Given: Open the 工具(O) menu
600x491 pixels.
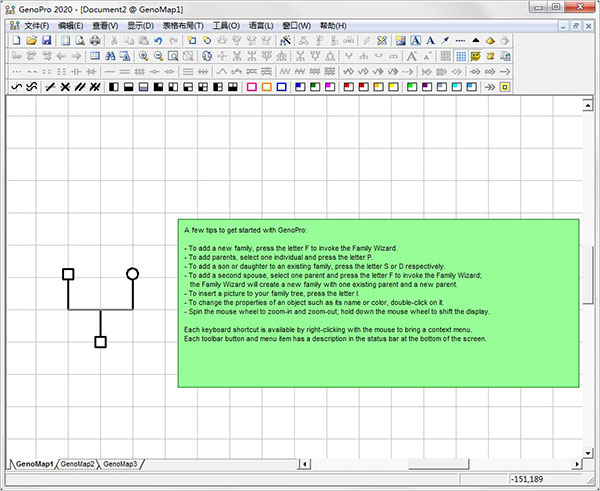Looking at the screenshot, I should [x=227, y=25].
